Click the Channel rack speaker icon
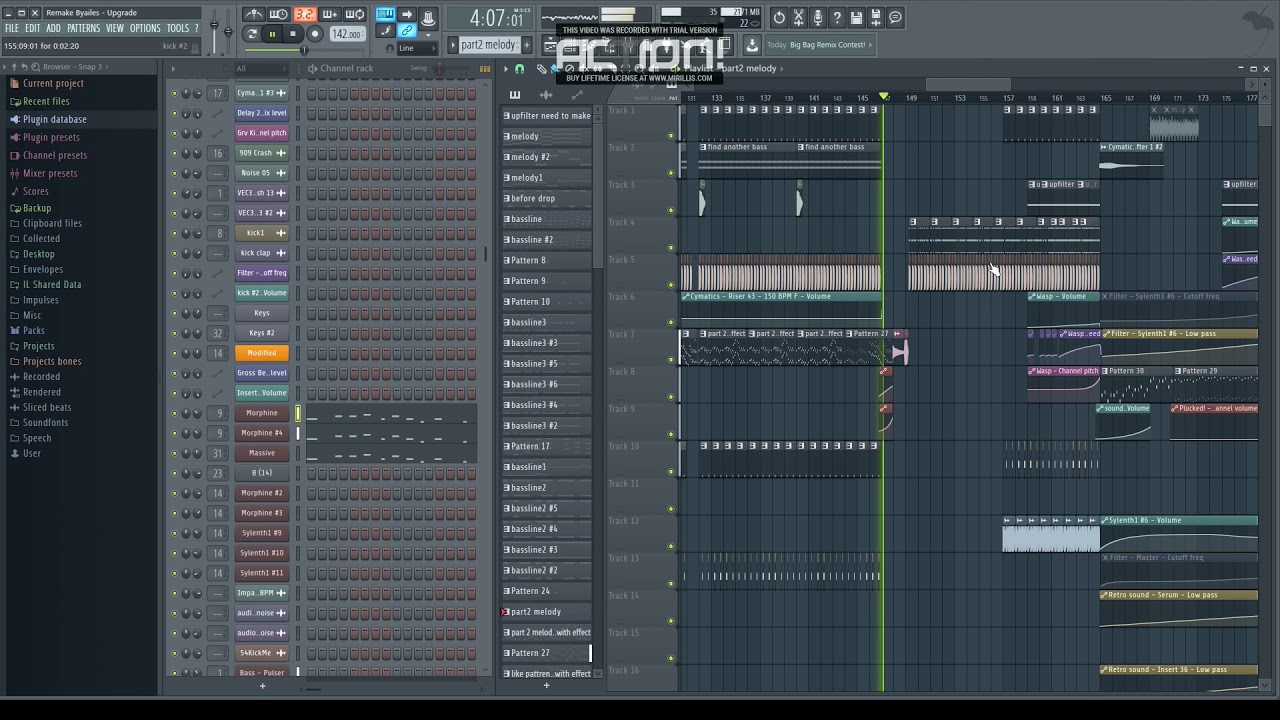The height and width of the screenshot is (720, 1280). coord(312,68)
